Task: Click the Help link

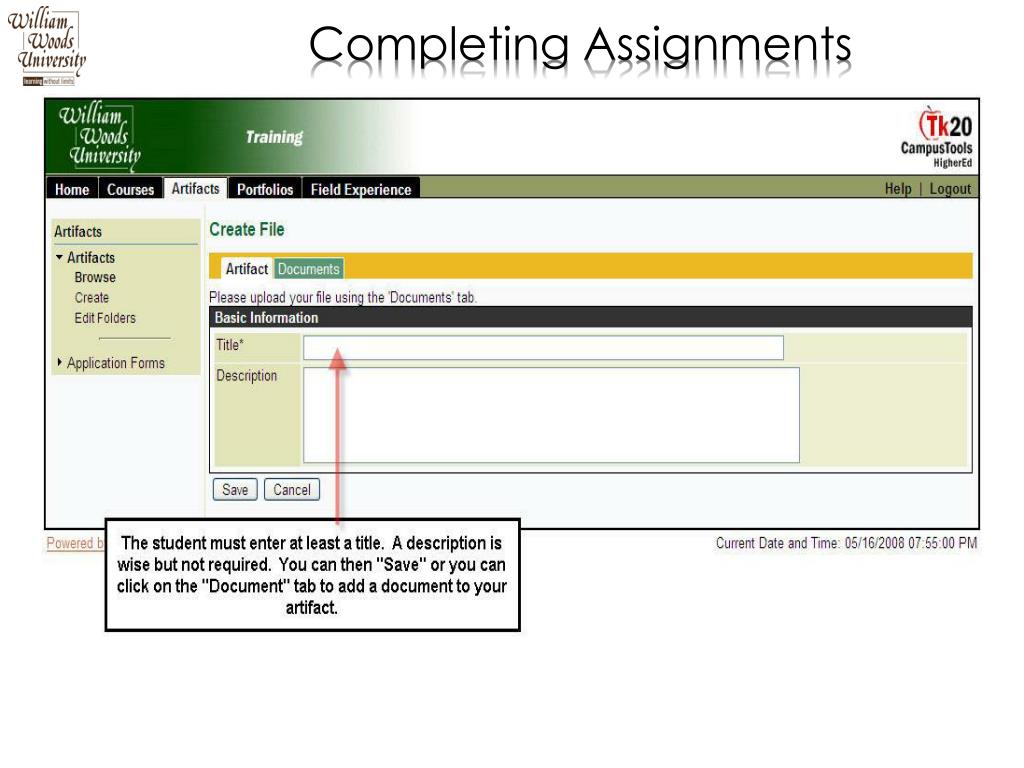Action: tap(898, 189)
